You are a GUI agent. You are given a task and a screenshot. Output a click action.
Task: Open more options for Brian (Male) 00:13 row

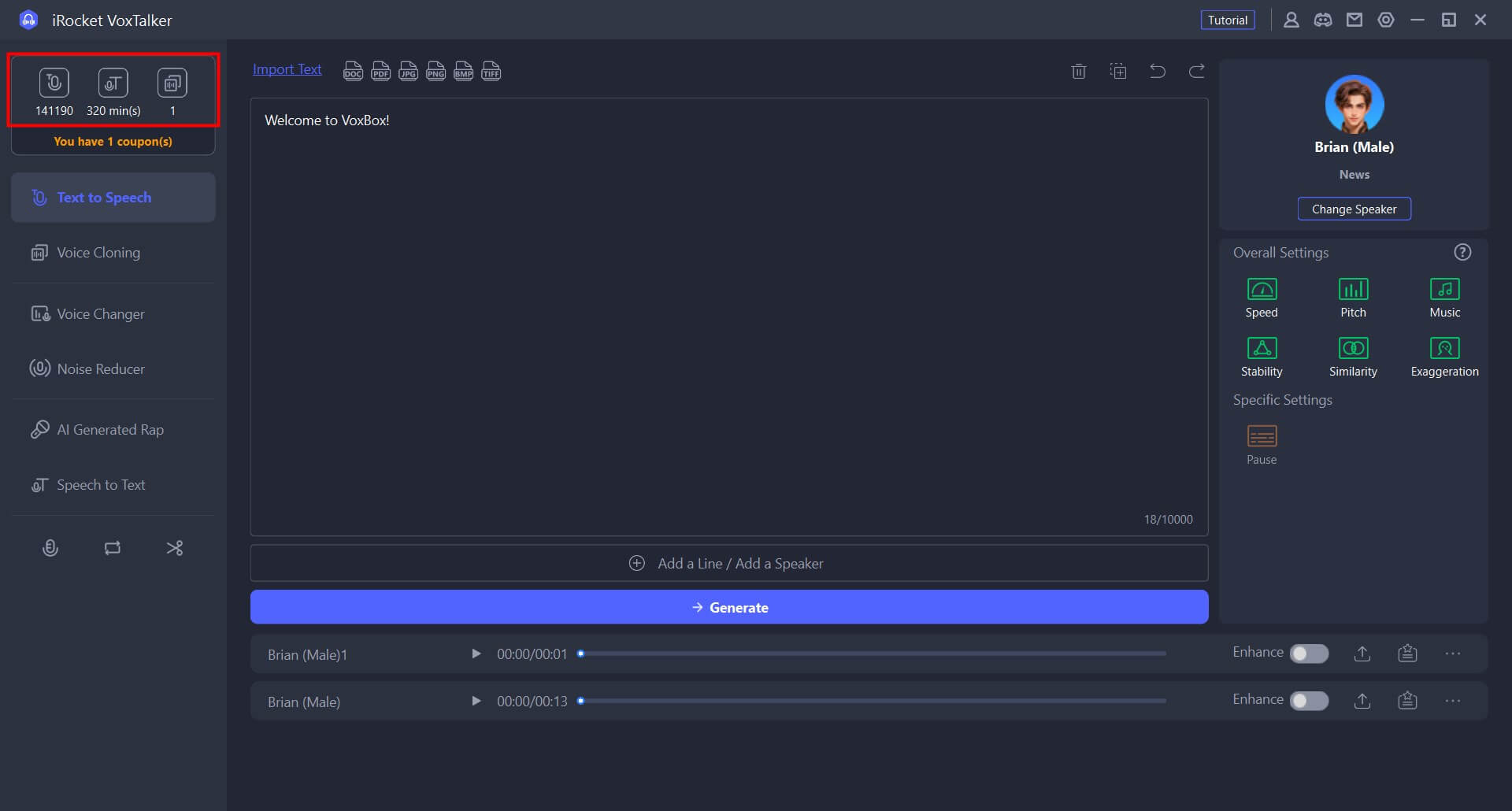[1453, 701]
